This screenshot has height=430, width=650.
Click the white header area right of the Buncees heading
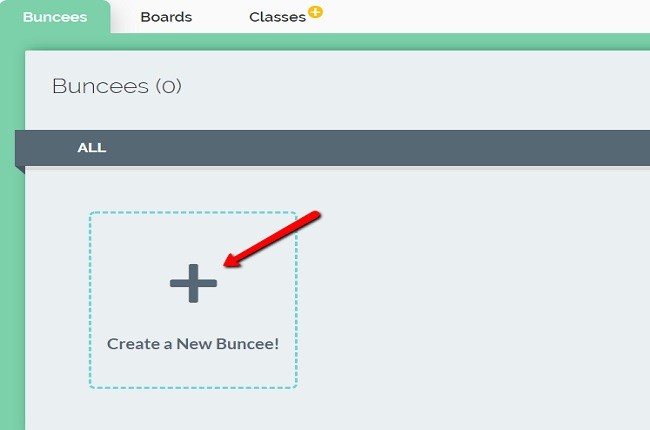click(x=420, y=87)
